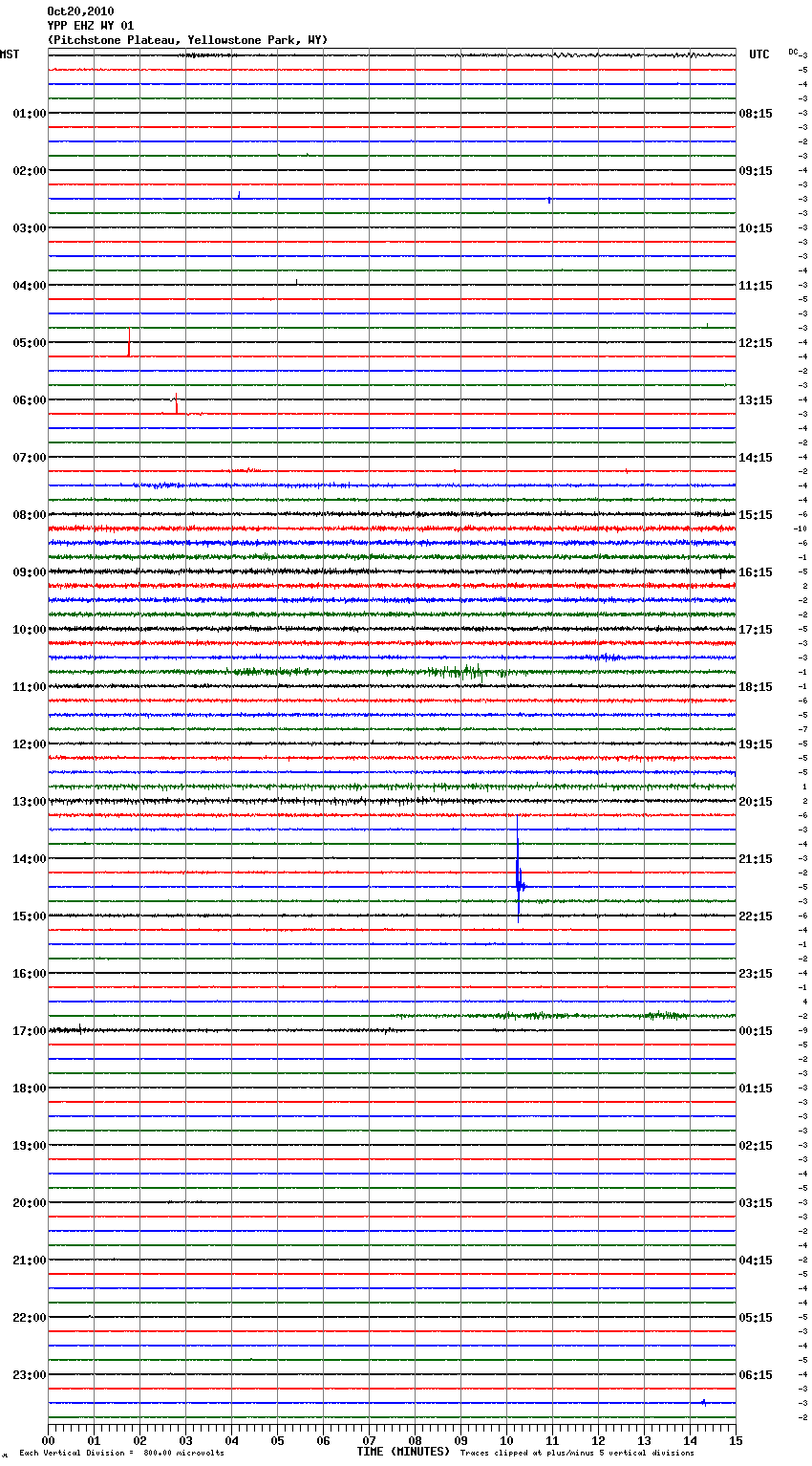Click the "04:15" UTC time label
The image size is (812, 1466).
pyautogui.click(x=756, y=1261)
